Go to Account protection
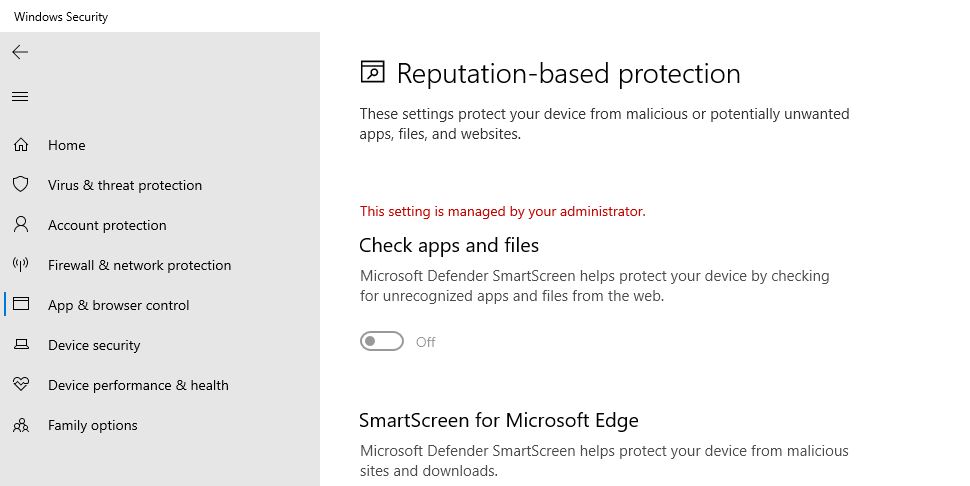Viewport: 970px width, 486px height. tap(107, 225)
